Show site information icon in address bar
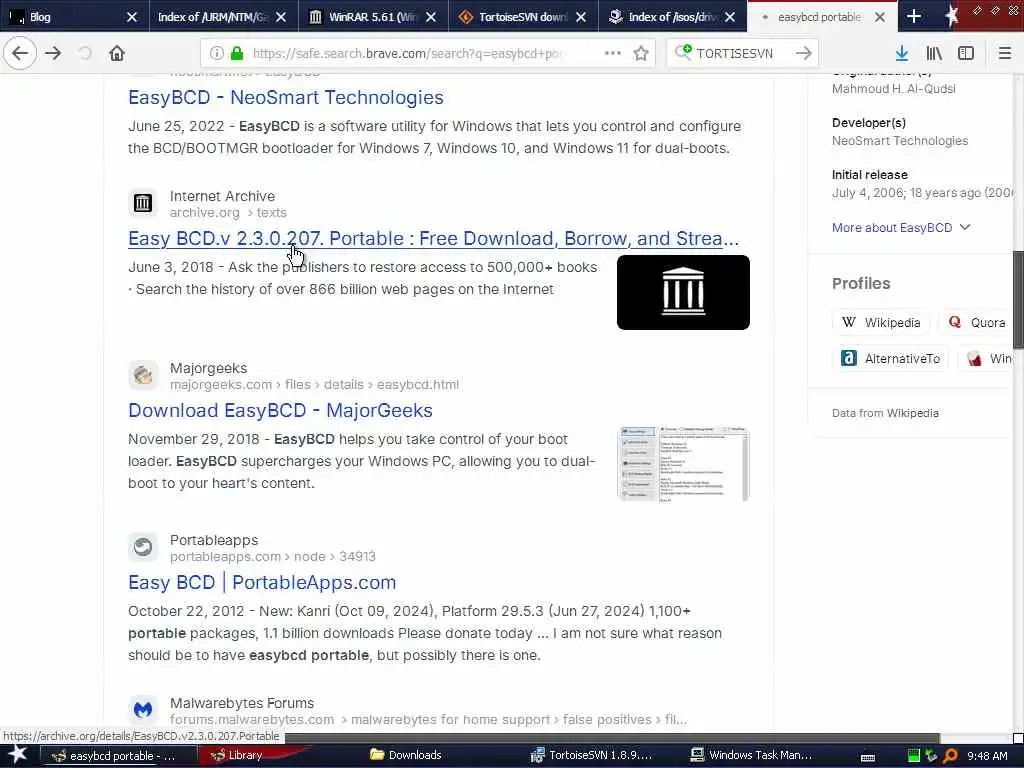 click(216, 53)
